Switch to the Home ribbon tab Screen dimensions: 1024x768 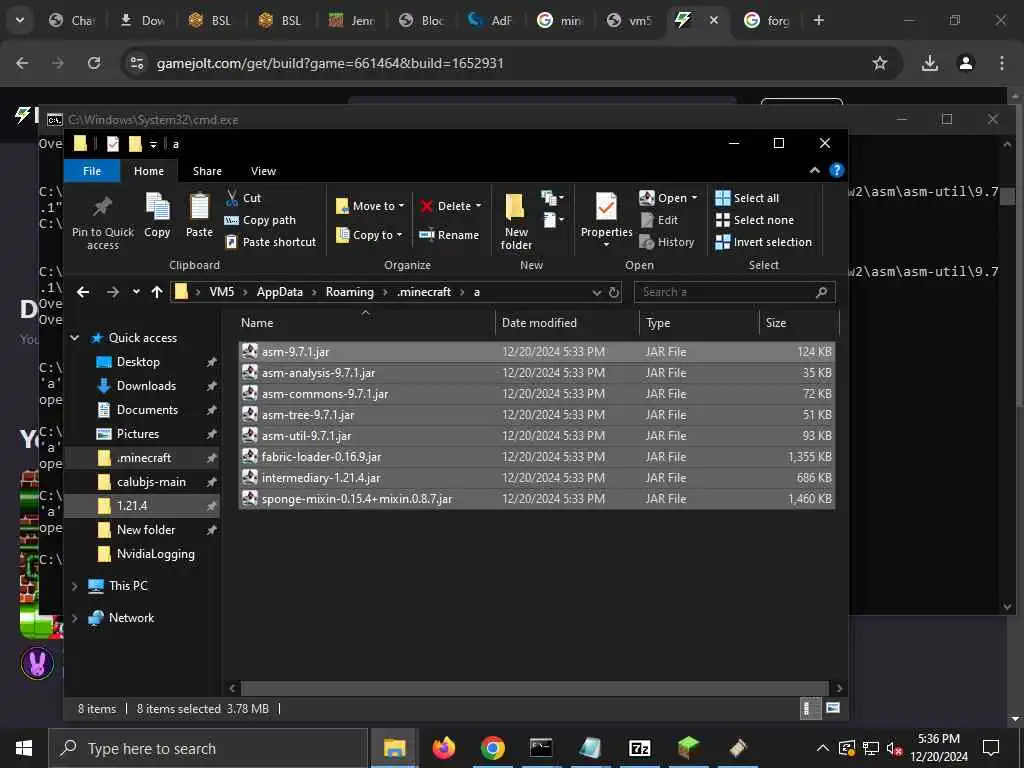point(149,171)
